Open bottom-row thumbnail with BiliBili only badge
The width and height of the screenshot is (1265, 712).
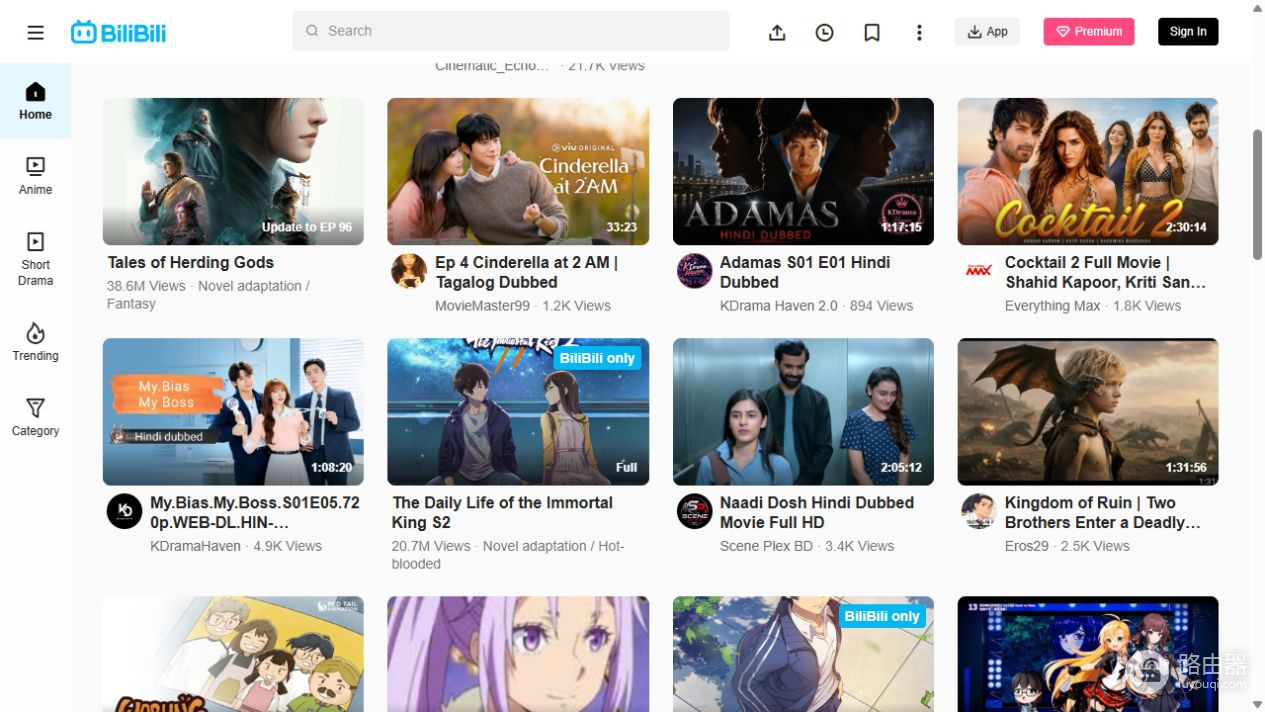point(803,654)
